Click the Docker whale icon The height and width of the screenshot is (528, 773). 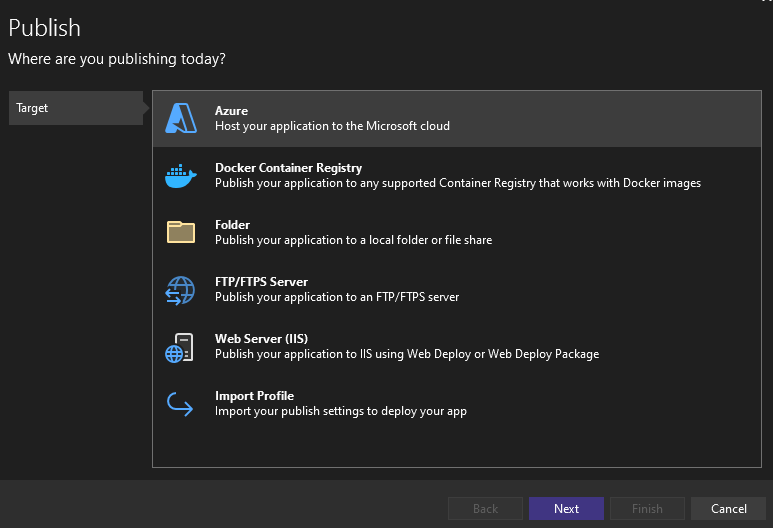[181, 176]
